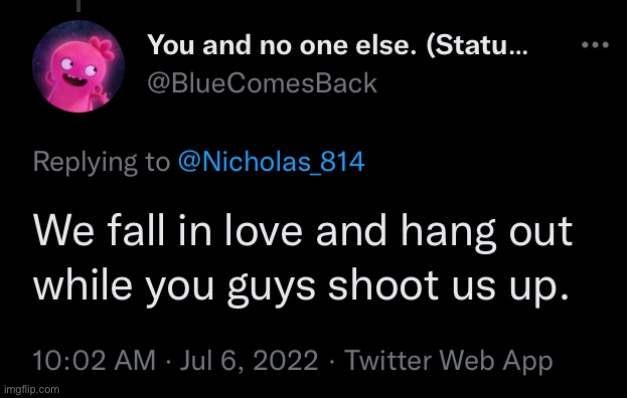Image resolution: width=627 pixels, height=398 pixels.
Task: Visit the @BlueComesBack handle
Action: 262,83
